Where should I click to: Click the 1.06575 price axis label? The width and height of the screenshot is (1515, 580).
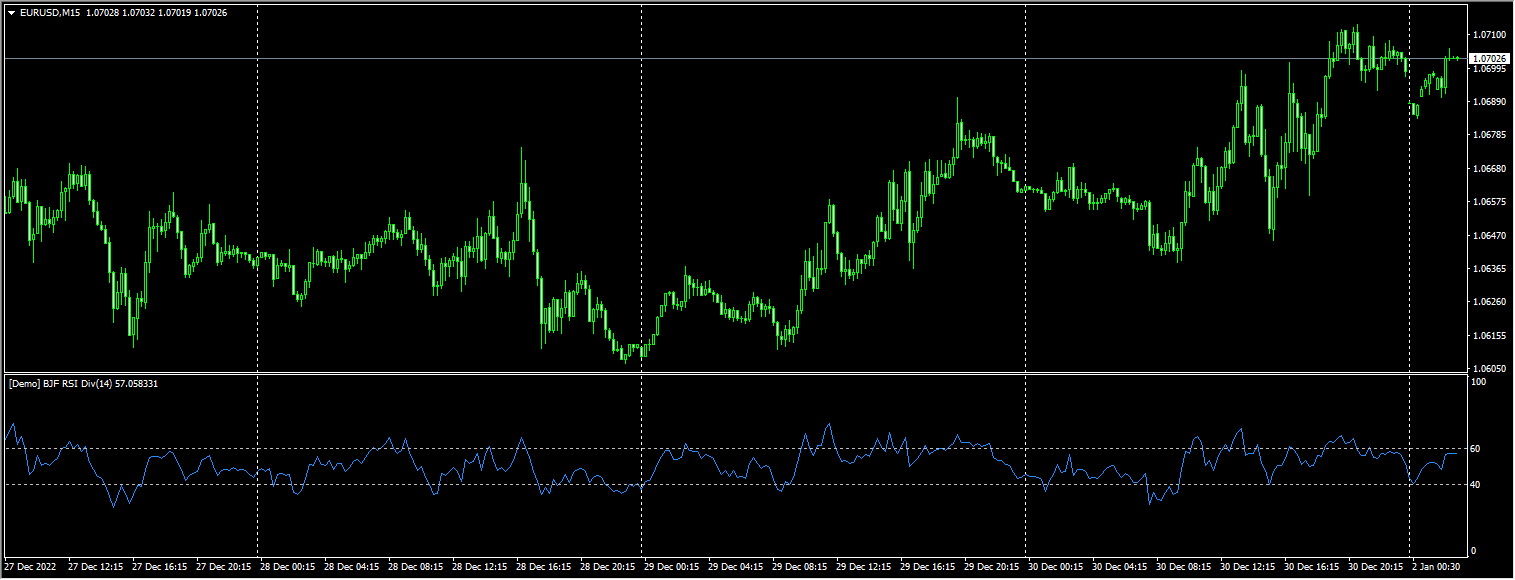[1490, 202]
